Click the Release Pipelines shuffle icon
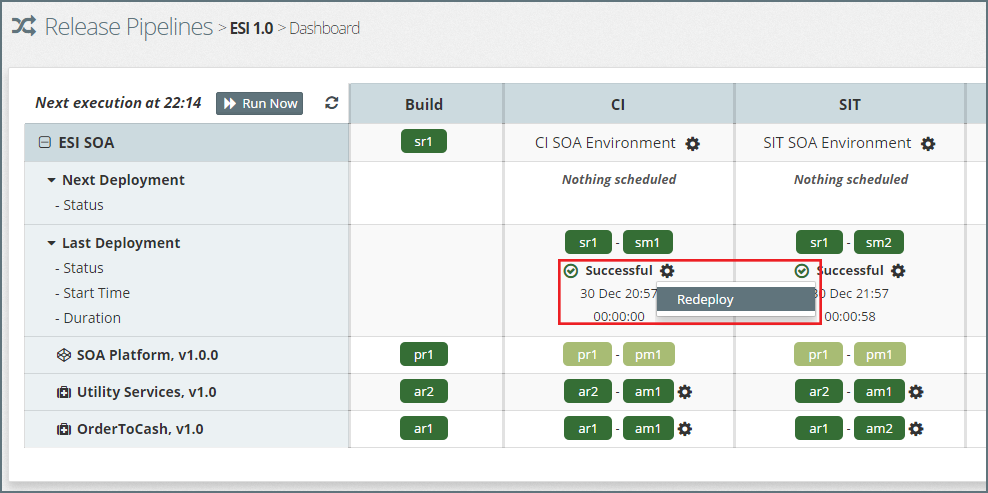Image resolution: width=988 pixels, height=493 pixels. pyautogui.click(x=24, y=27)
